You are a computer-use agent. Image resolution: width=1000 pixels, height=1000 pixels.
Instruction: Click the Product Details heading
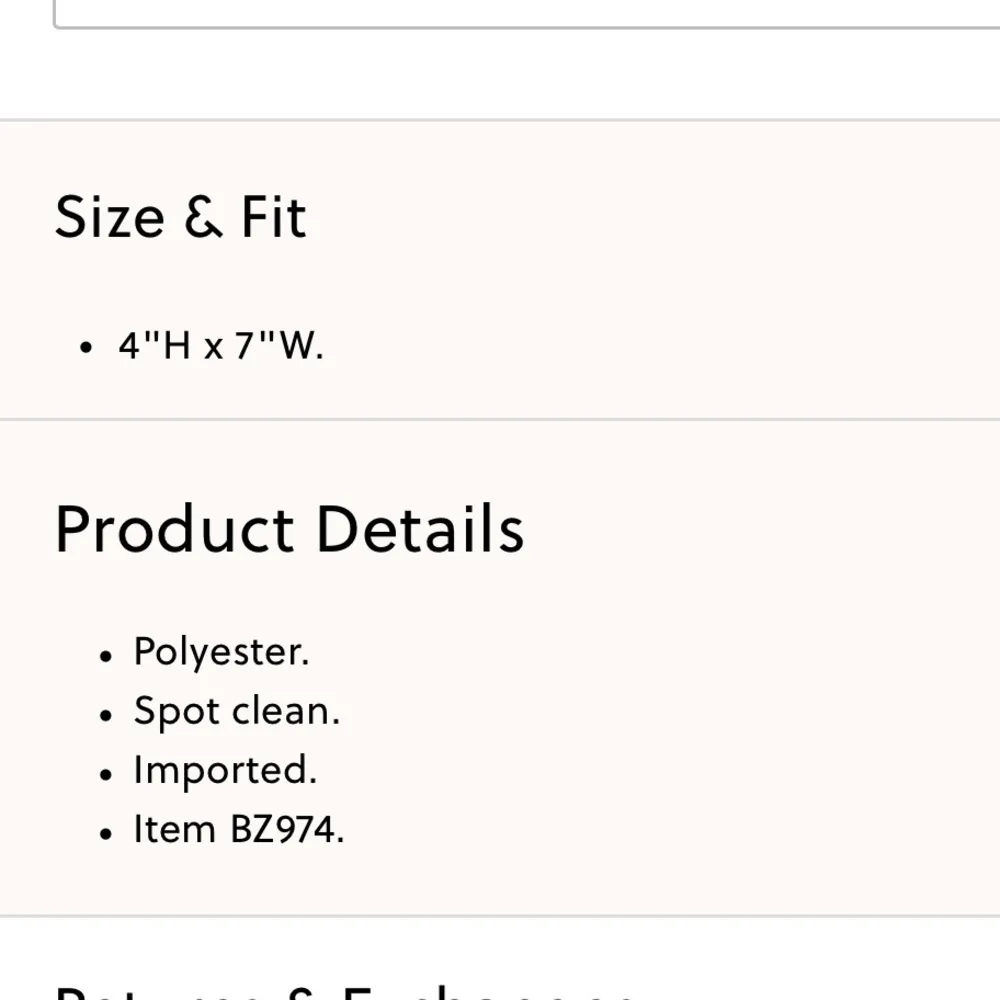pos(289,529)
